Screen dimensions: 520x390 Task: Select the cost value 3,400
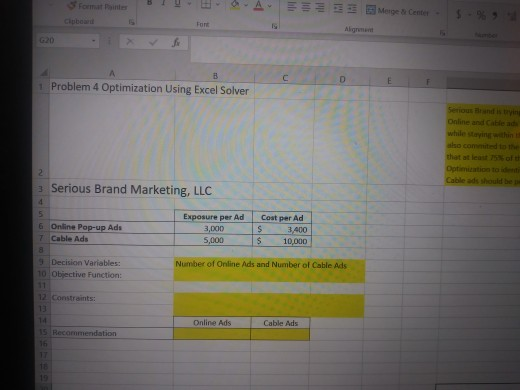click(282, 230)
